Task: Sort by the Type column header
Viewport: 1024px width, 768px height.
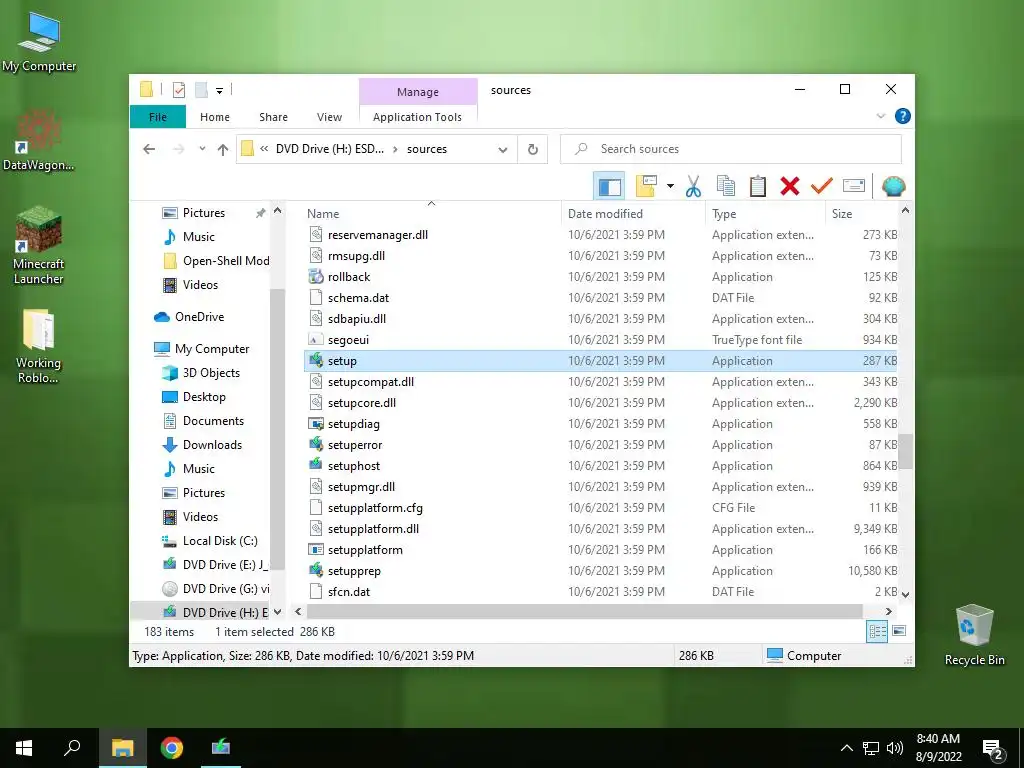Action: (764, 214)
